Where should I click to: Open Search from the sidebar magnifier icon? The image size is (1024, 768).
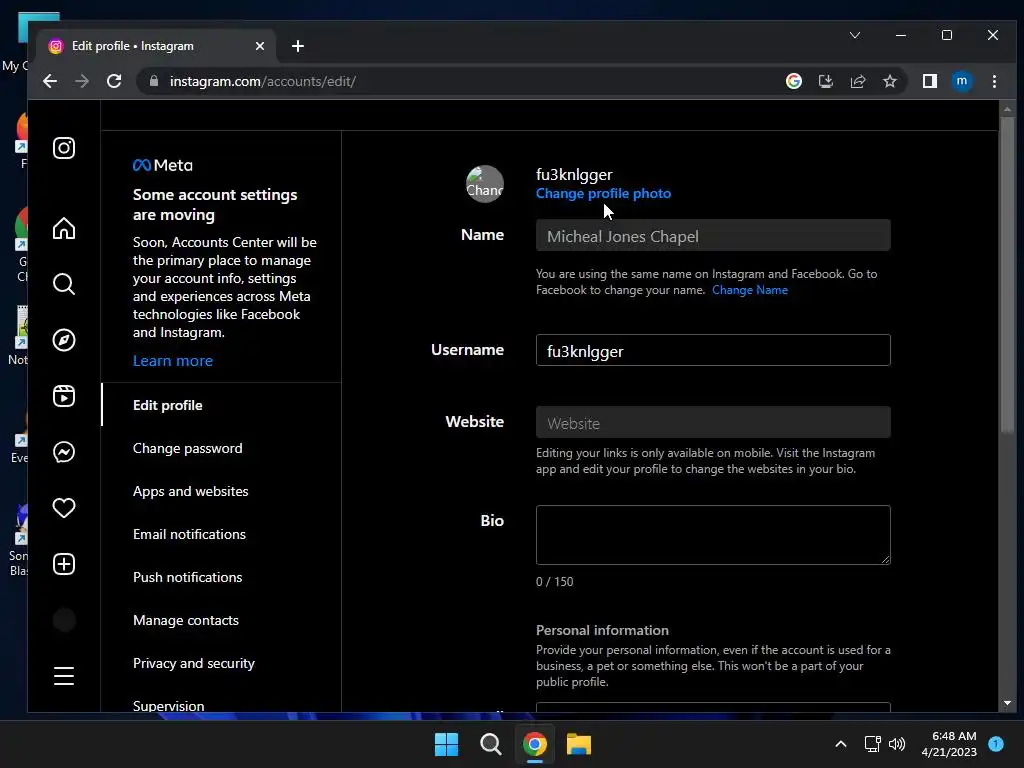click(63, 284)
